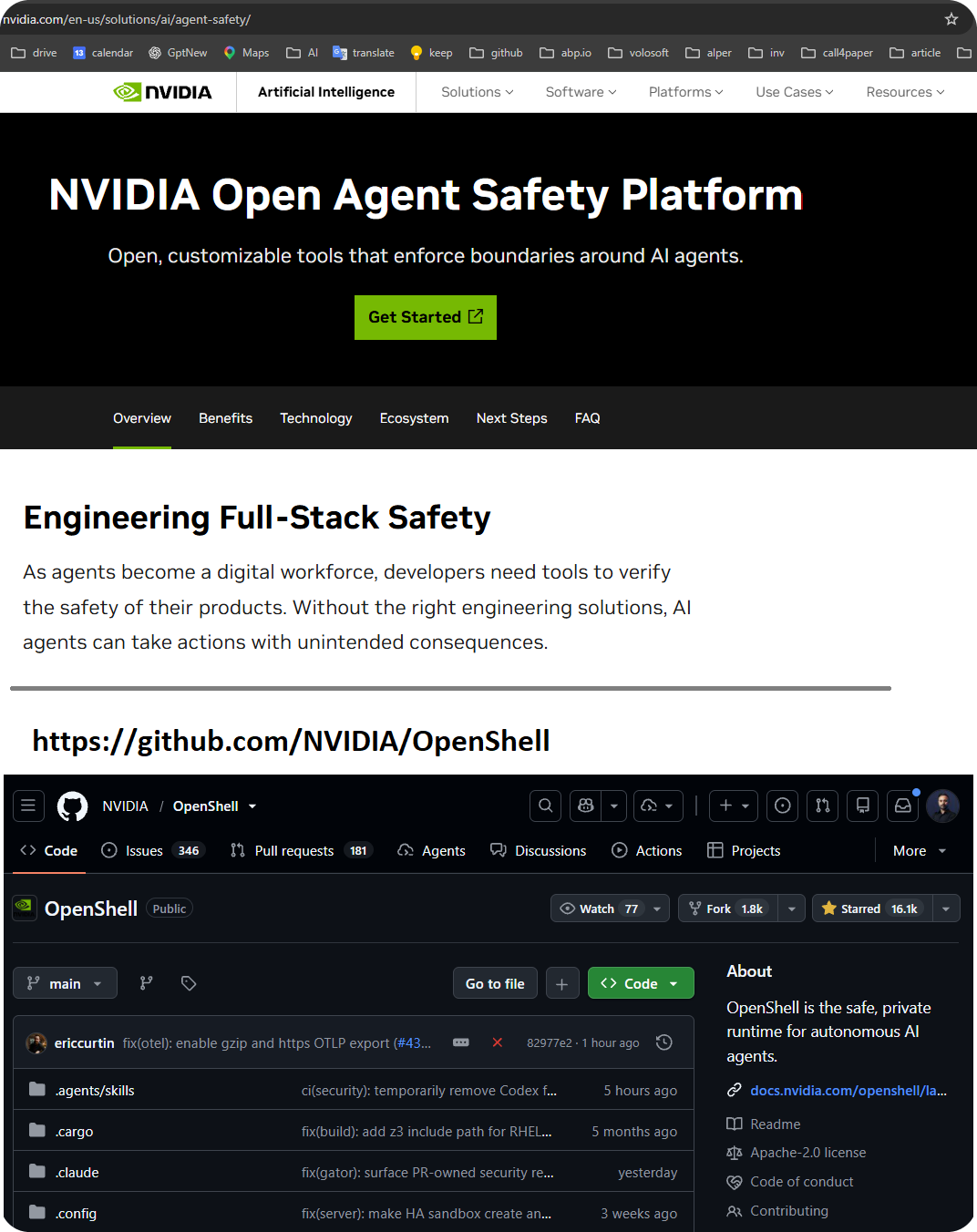View tags icon beside branches
Viewport: 977px width, 1232px height.
(189, 983)
